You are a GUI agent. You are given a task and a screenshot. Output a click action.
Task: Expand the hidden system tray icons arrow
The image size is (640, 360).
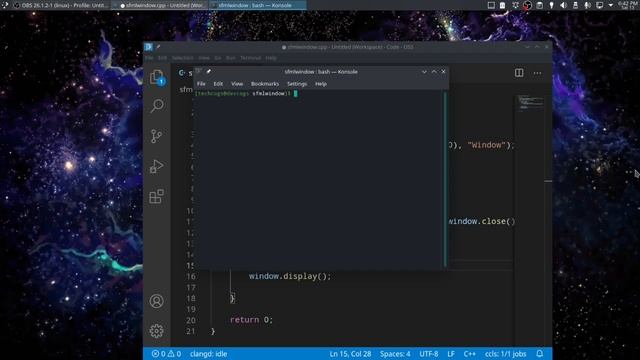tap(611, 5)
